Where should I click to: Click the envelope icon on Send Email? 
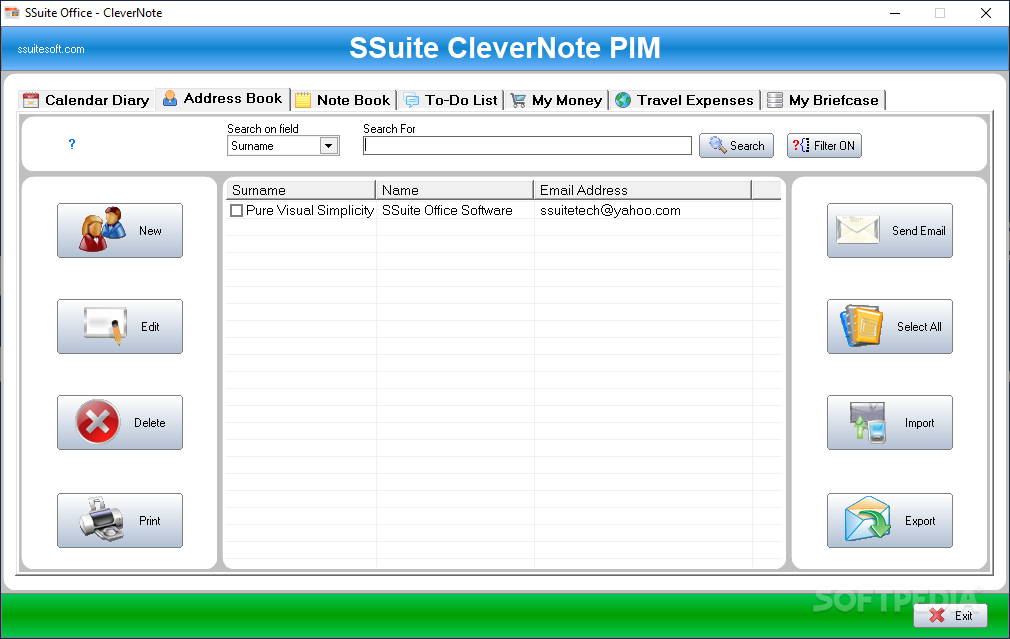857,229
